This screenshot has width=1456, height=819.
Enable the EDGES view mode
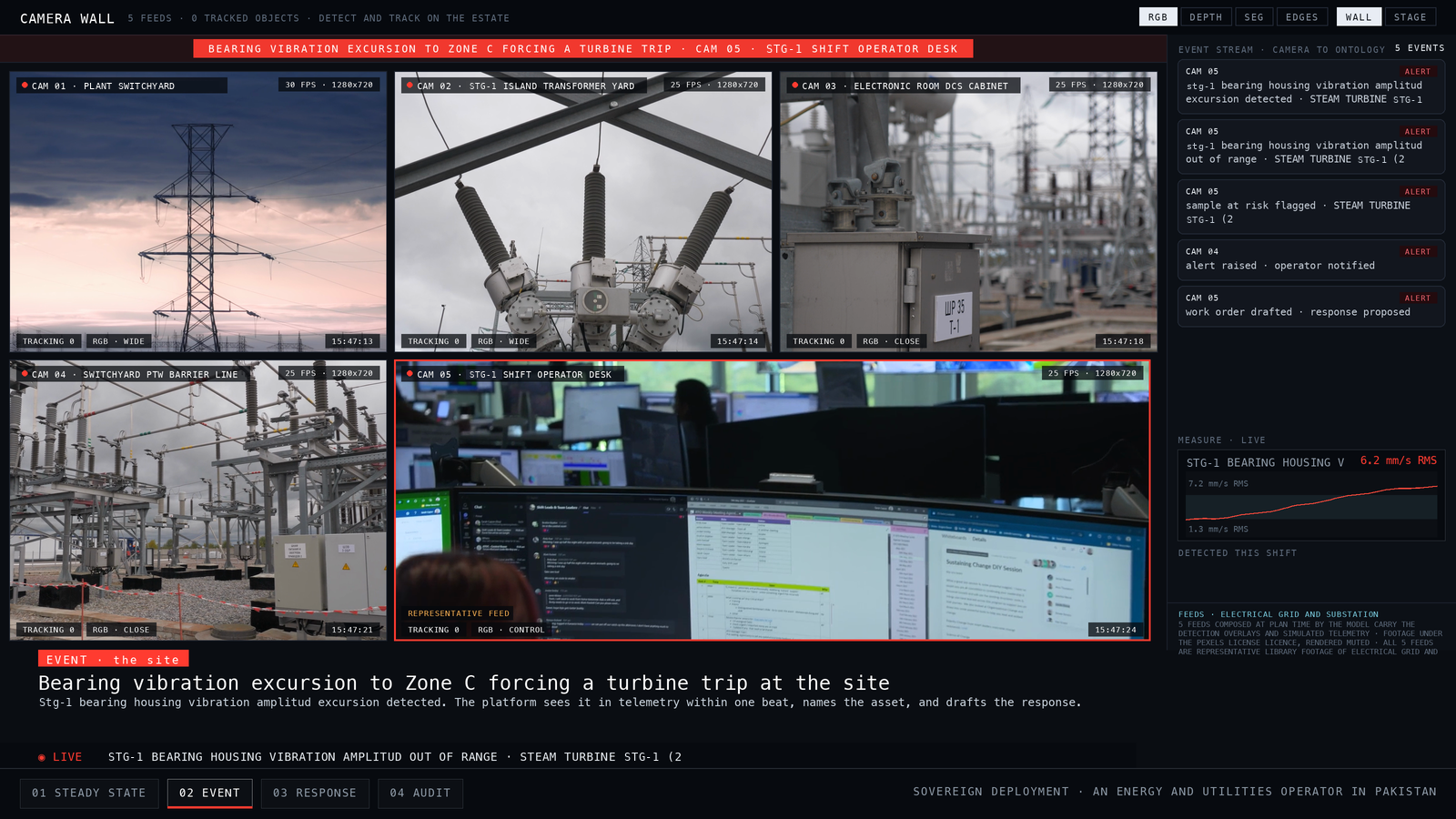tap(1302, 17)
